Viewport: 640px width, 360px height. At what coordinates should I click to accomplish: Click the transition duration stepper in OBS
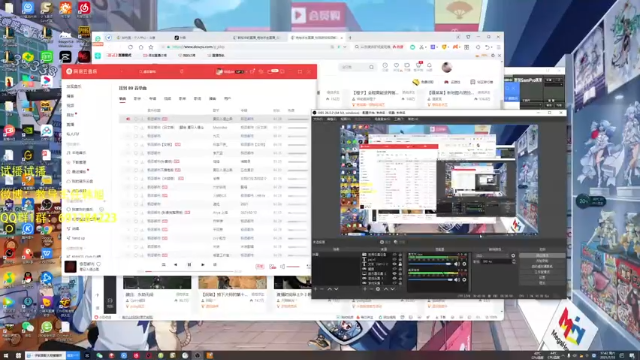[514, 261]
